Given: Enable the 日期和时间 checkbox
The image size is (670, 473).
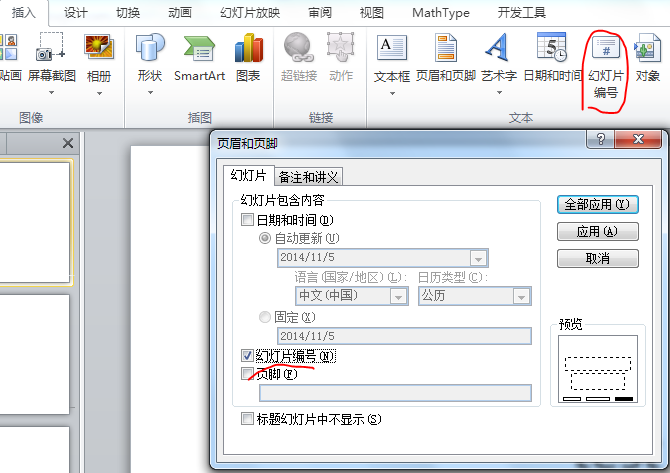Looking at the screenshot, I should [x=247, y=220].
